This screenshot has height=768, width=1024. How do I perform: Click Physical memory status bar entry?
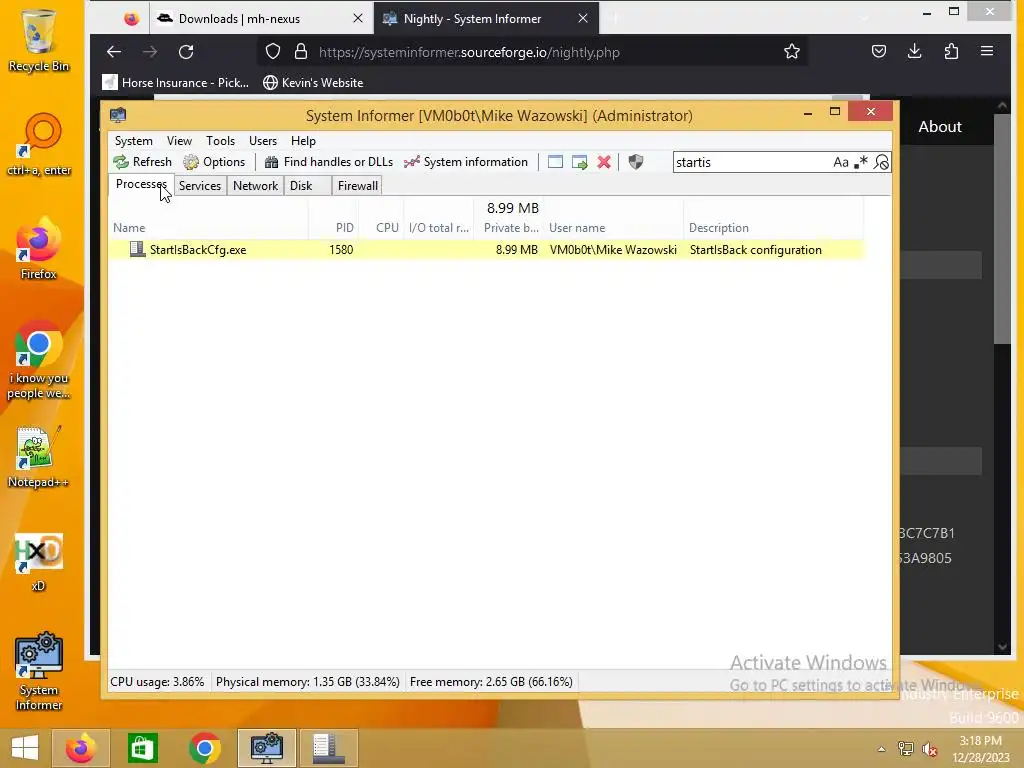click(x=308, y=682)
